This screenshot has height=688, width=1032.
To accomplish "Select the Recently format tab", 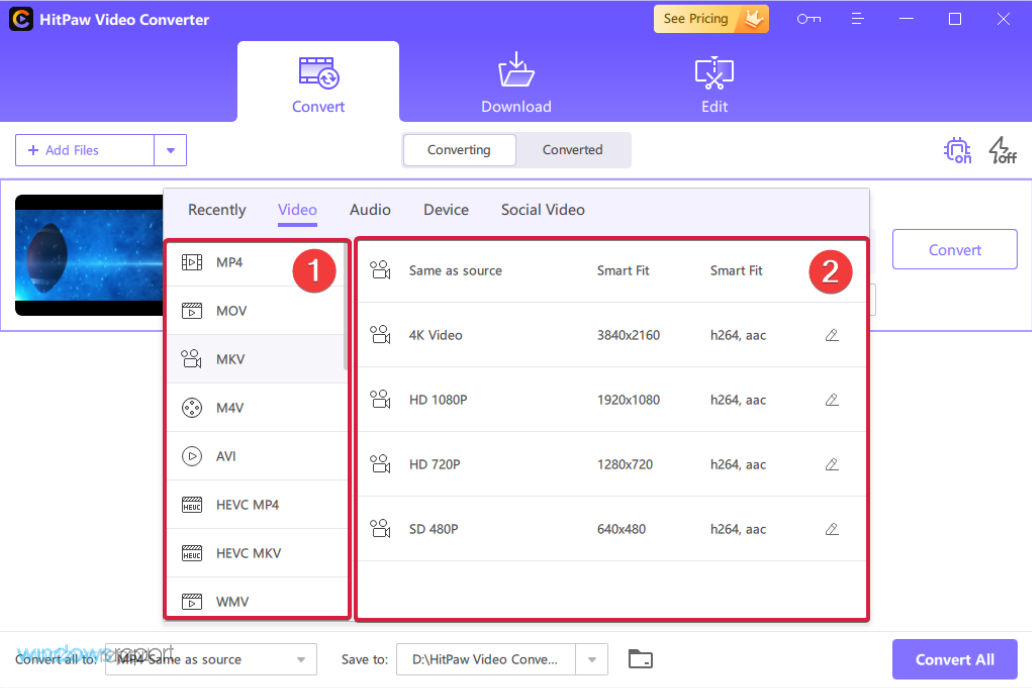I will [x=217, y=210].
